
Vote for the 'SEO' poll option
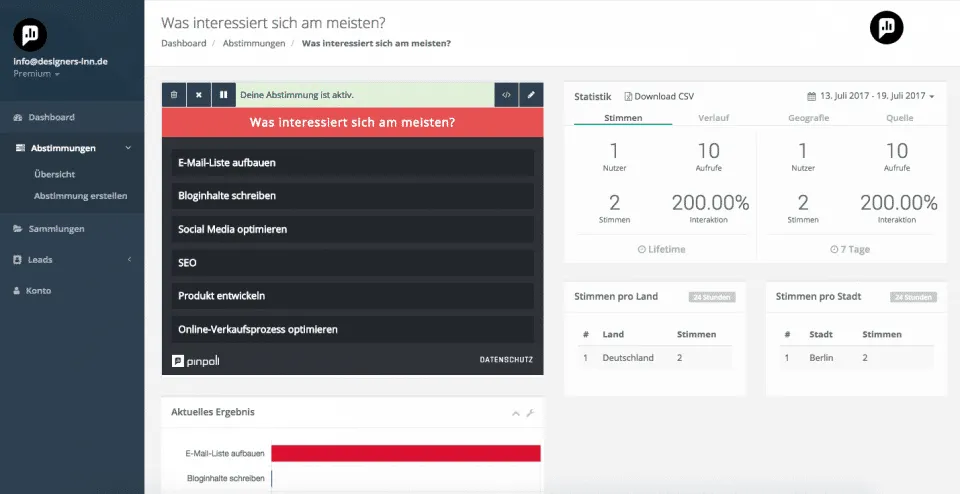tap(352, 263)
